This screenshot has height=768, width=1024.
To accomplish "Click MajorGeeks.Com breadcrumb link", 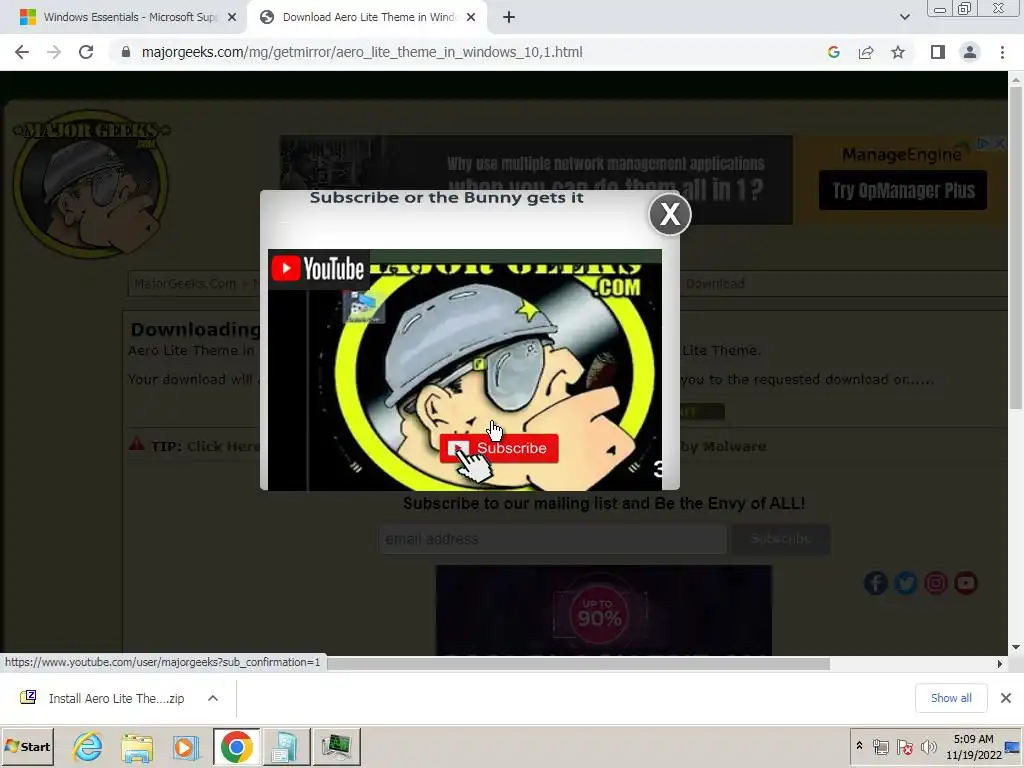I will coord(185,283).
